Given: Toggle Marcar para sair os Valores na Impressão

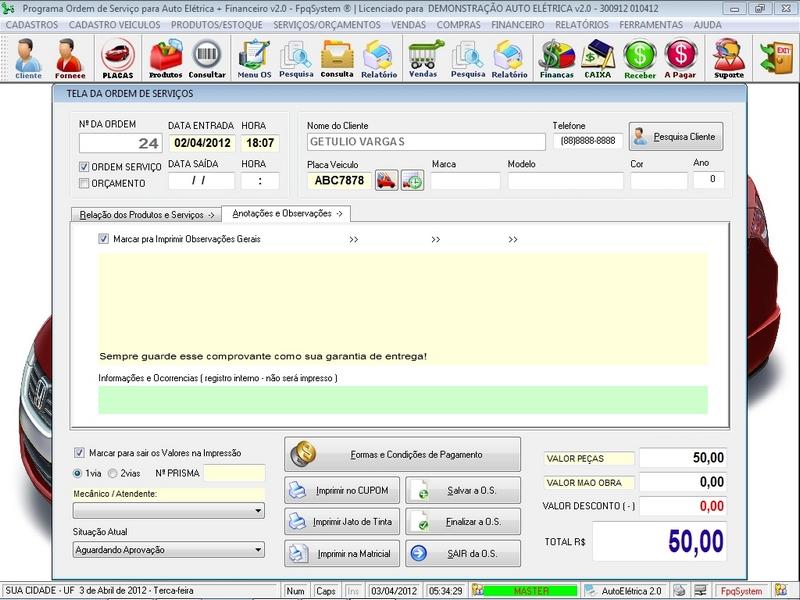Looking at the screenshot, I should [79, 453].
